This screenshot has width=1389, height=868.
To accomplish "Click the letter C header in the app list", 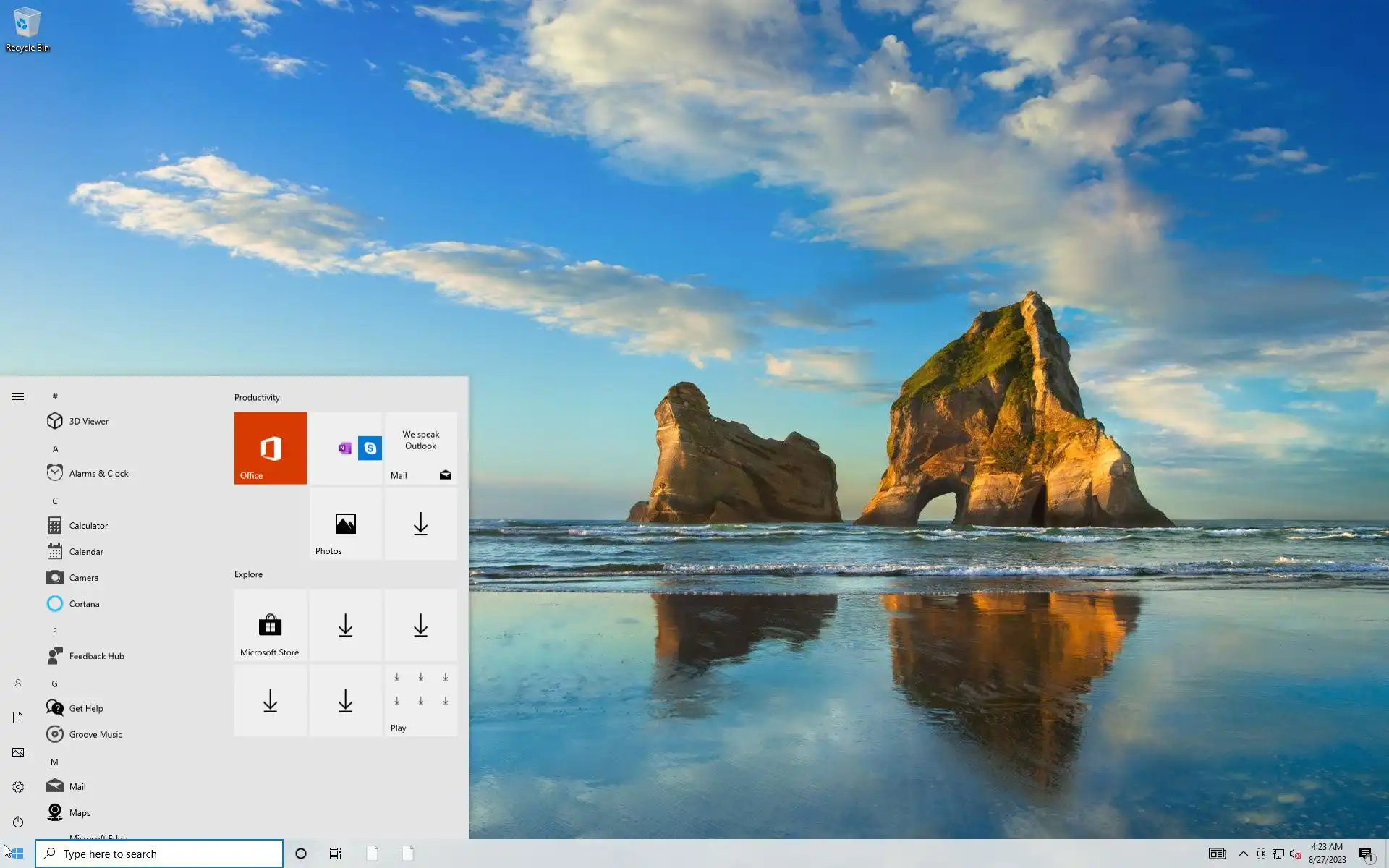I will click(x=55, y=501).
